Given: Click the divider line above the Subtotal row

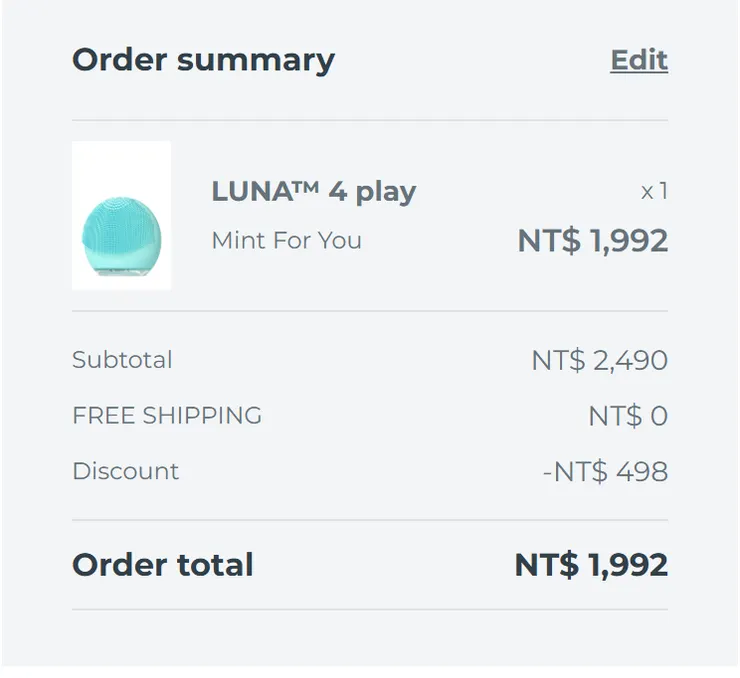Looking at the screenshot, I should tap(370, 311).
